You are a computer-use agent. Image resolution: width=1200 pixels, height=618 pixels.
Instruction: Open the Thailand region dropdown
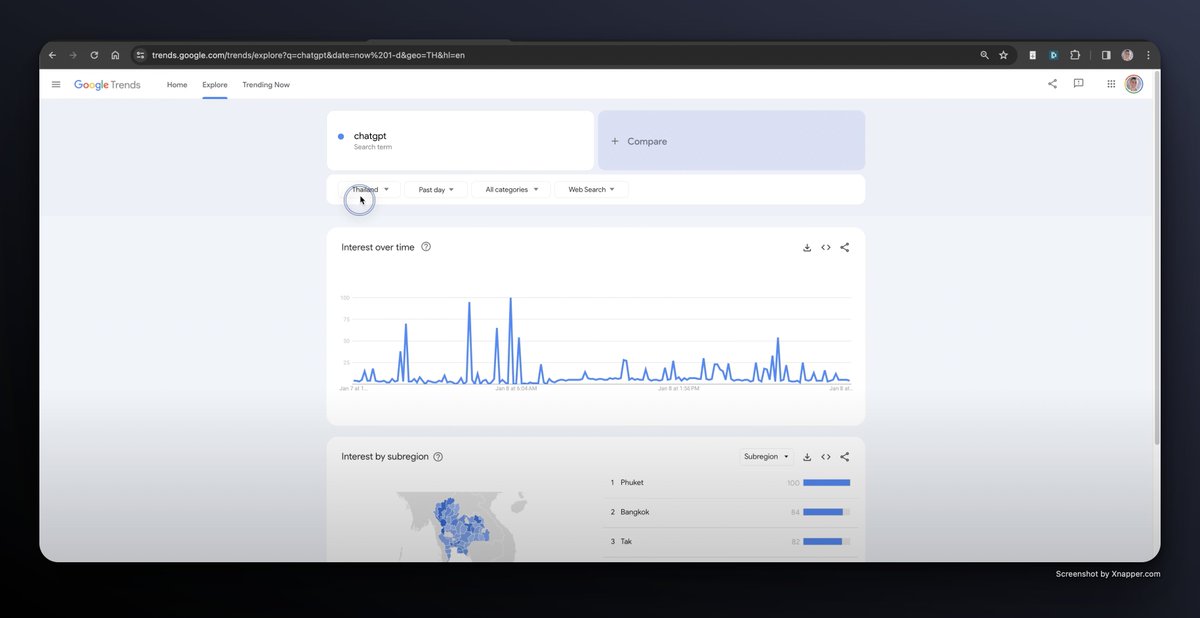click(x=369, y=189)
